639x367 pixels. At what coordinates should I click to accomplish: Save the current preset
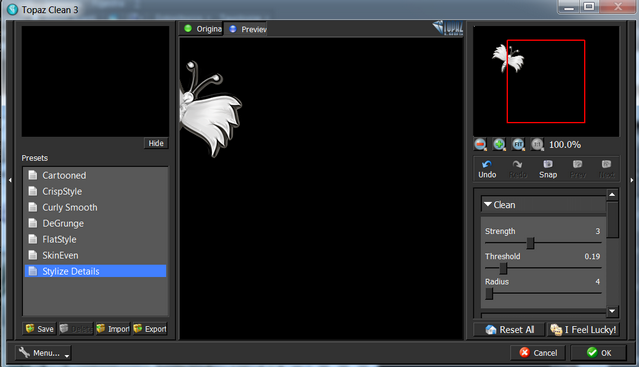pyautogui.click(x=40, y=329)
